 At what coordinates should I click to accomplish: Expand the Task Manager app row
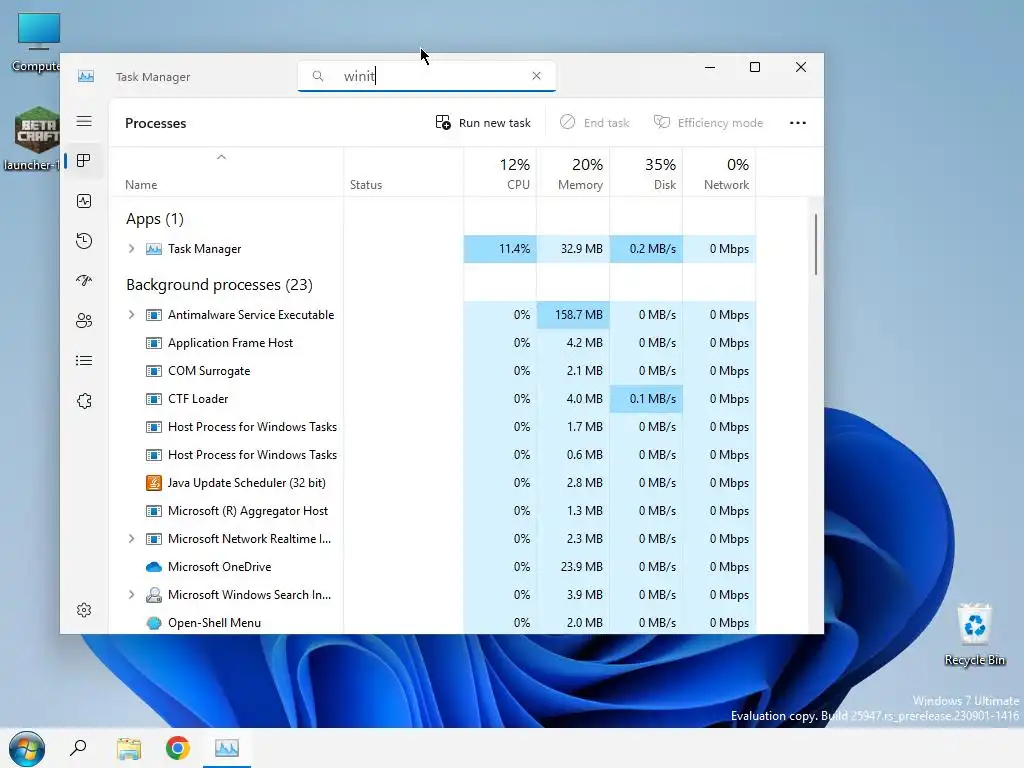[x=131, y=249]
